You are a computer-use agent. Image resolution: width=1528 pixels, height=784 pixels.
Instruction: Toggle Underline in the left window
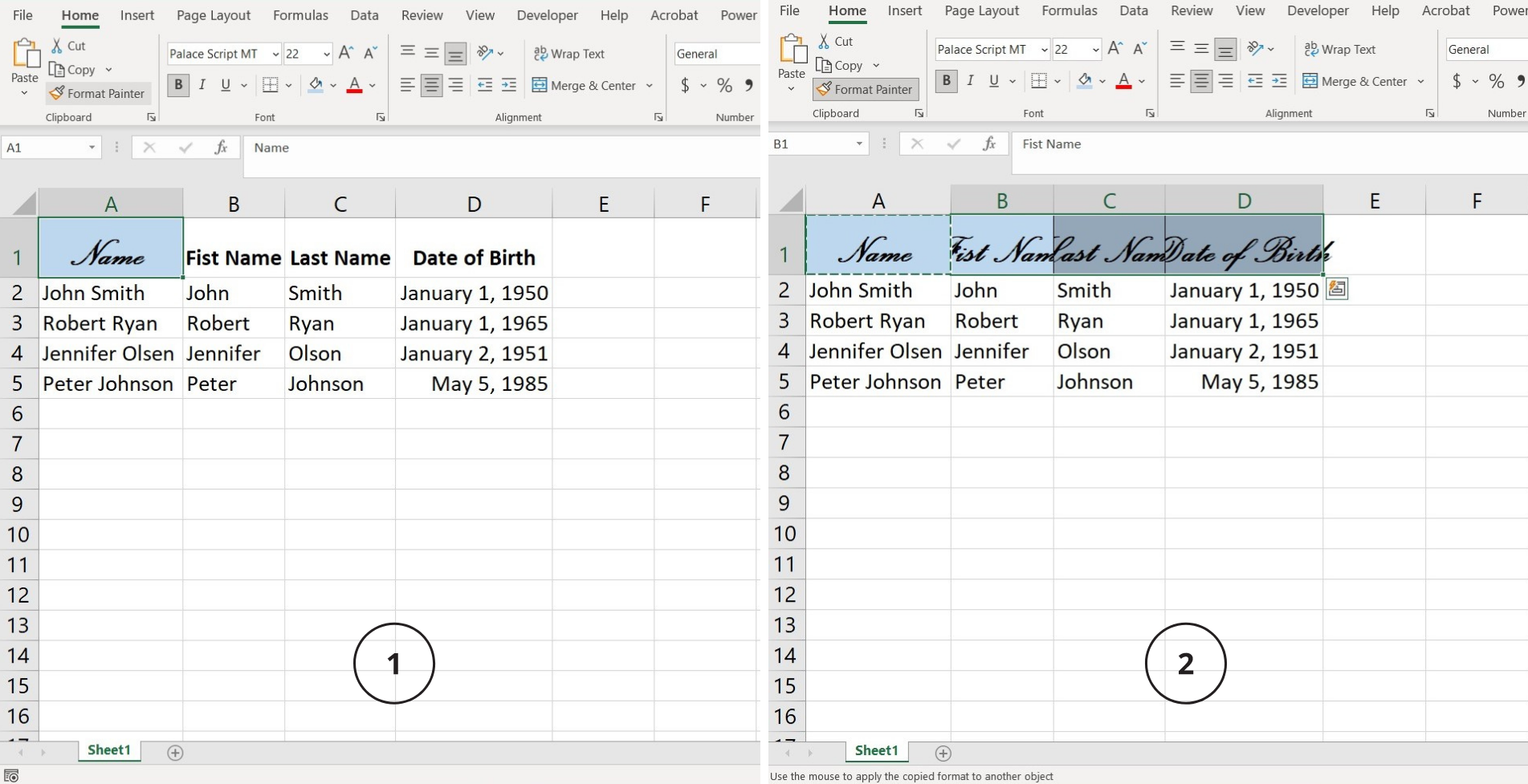[226, 84]
